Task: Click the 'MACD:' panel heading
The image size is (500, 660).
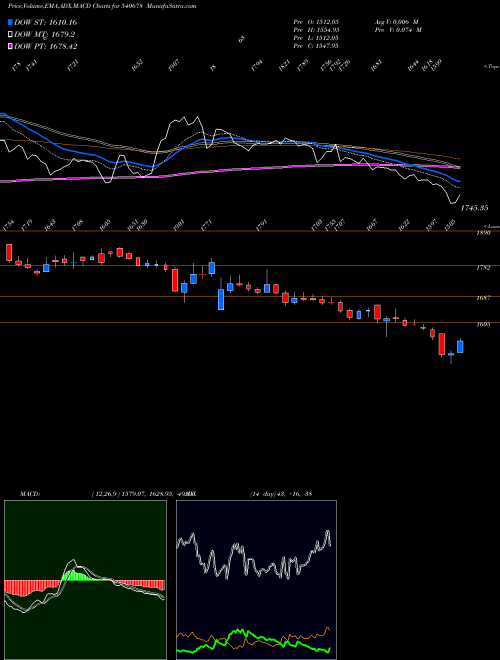Action: tap(30, 494)
